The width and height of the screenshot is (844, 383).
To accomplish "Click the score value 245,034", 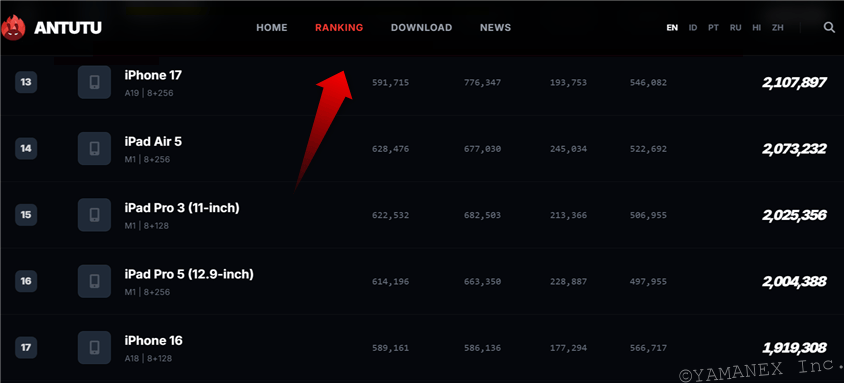I will 568,149.
